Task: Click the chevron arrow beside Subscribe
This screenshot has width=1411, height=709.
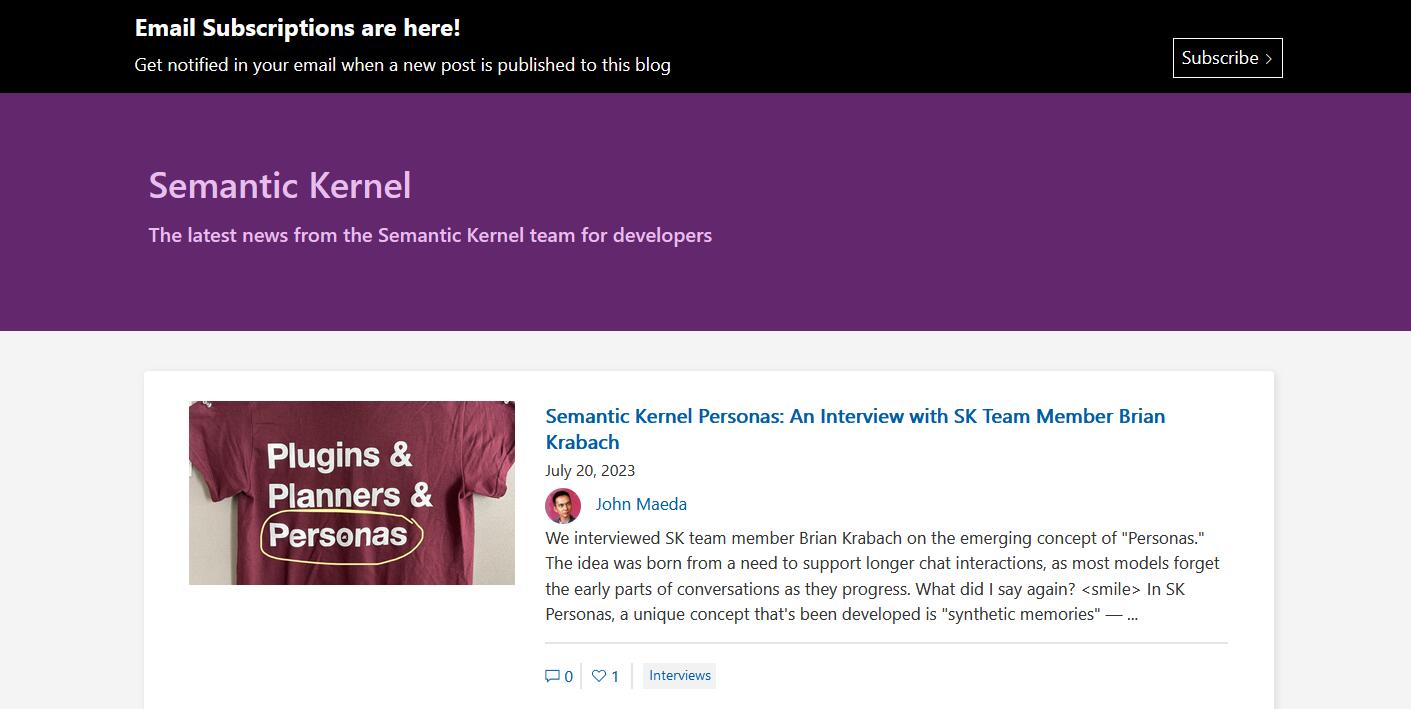Action: coord(1269,59)
